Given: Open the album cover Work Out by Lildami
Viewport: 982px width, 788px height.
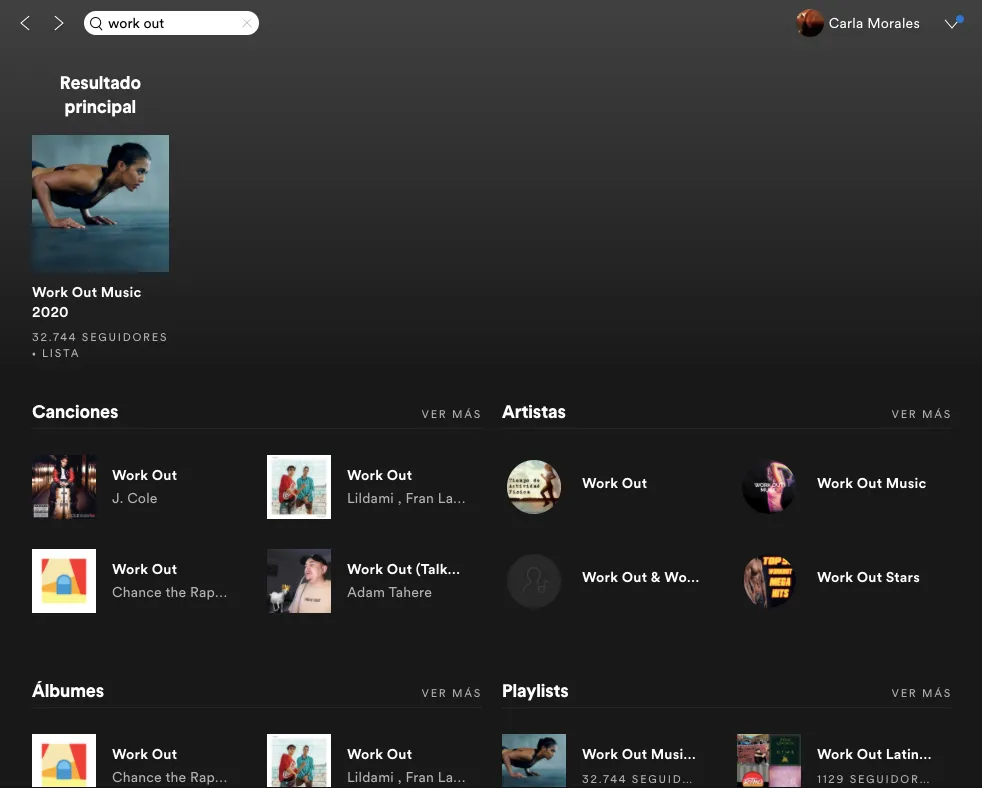Looking at the screenshot, I should (299, 760).
